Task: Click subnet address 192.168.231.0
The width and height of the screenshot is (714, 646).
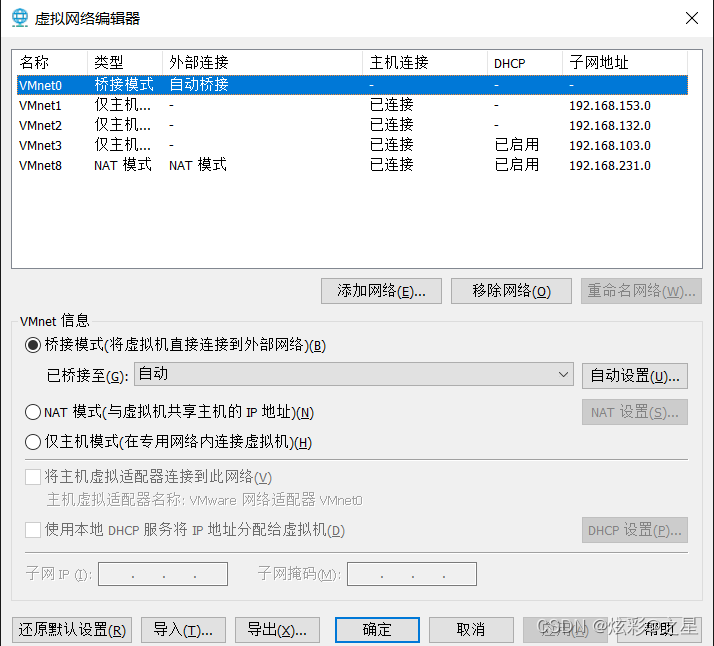Action: 610,166
